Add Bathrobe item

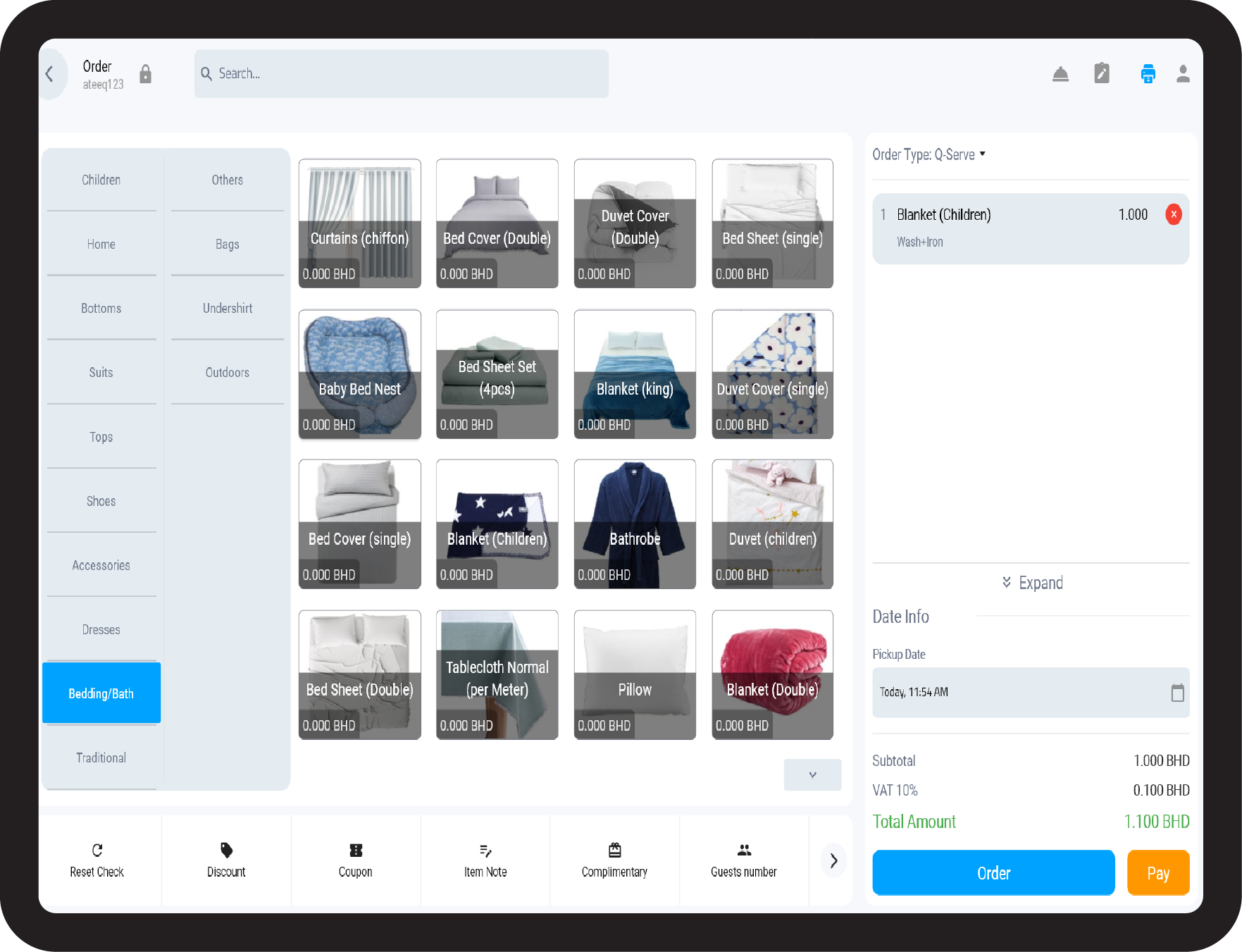635,524
